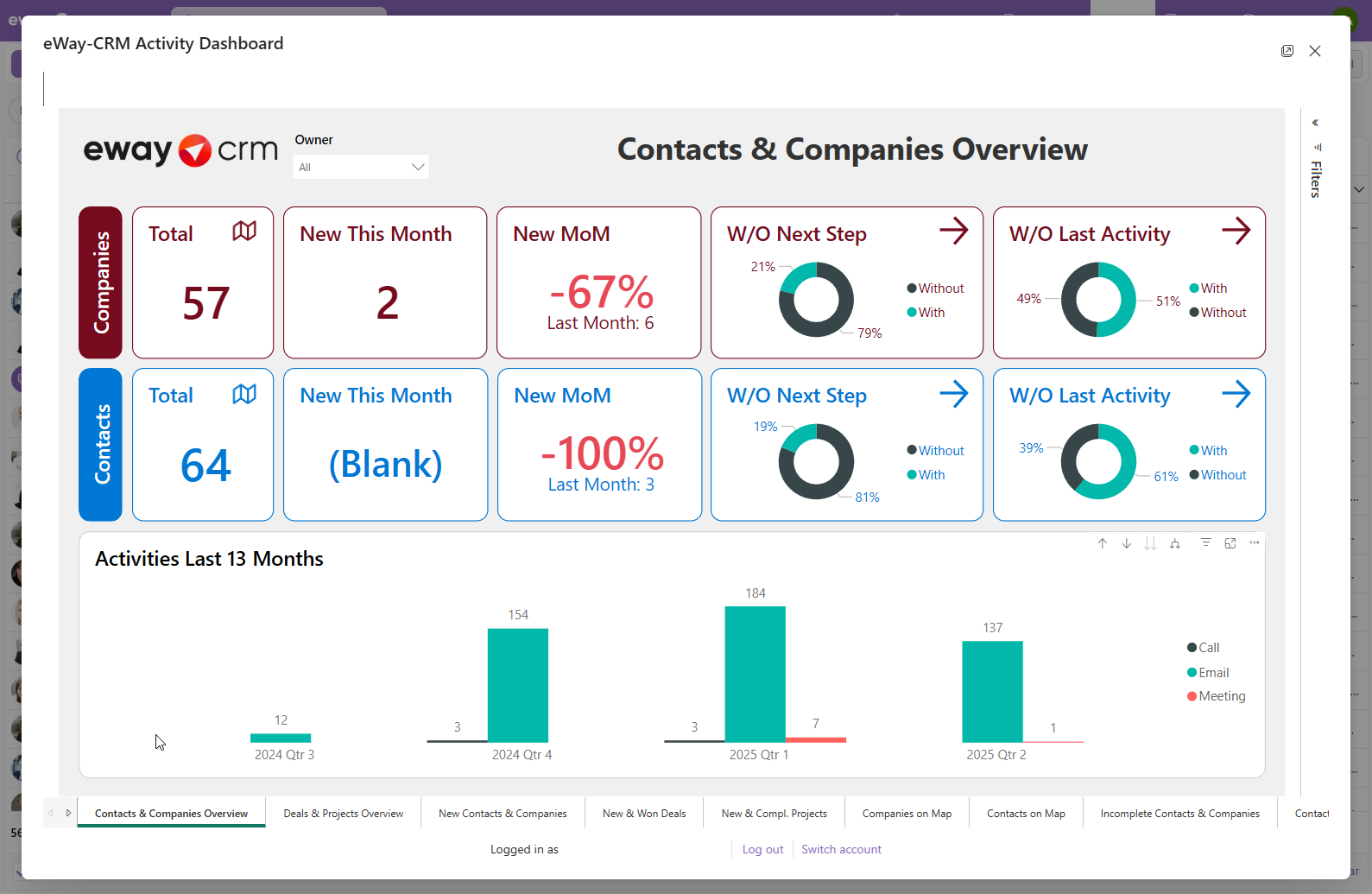Select 2024 Qtr 3 Email bar (12)
The width and height of the screenshot is (1372, 894).
pyautogui.click(x=281, y=738)
